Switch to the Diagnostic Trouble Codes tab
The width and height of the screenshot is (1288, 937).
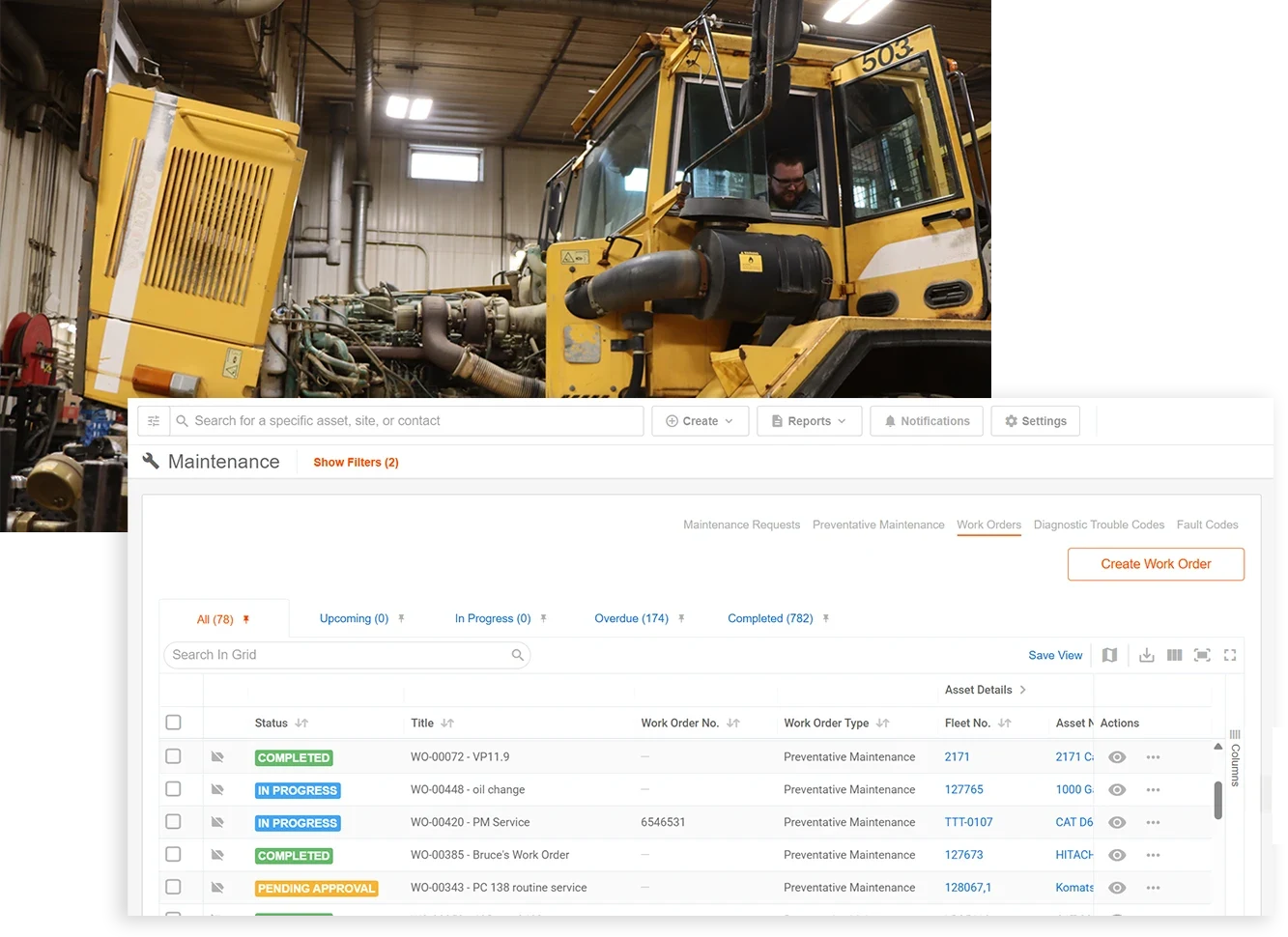tap(1099, 525)
